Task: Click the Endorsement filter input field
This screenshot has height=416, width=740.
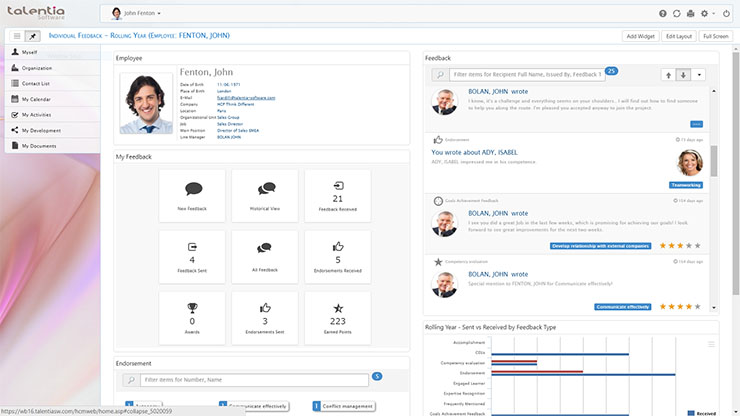Action: [253, 380]
